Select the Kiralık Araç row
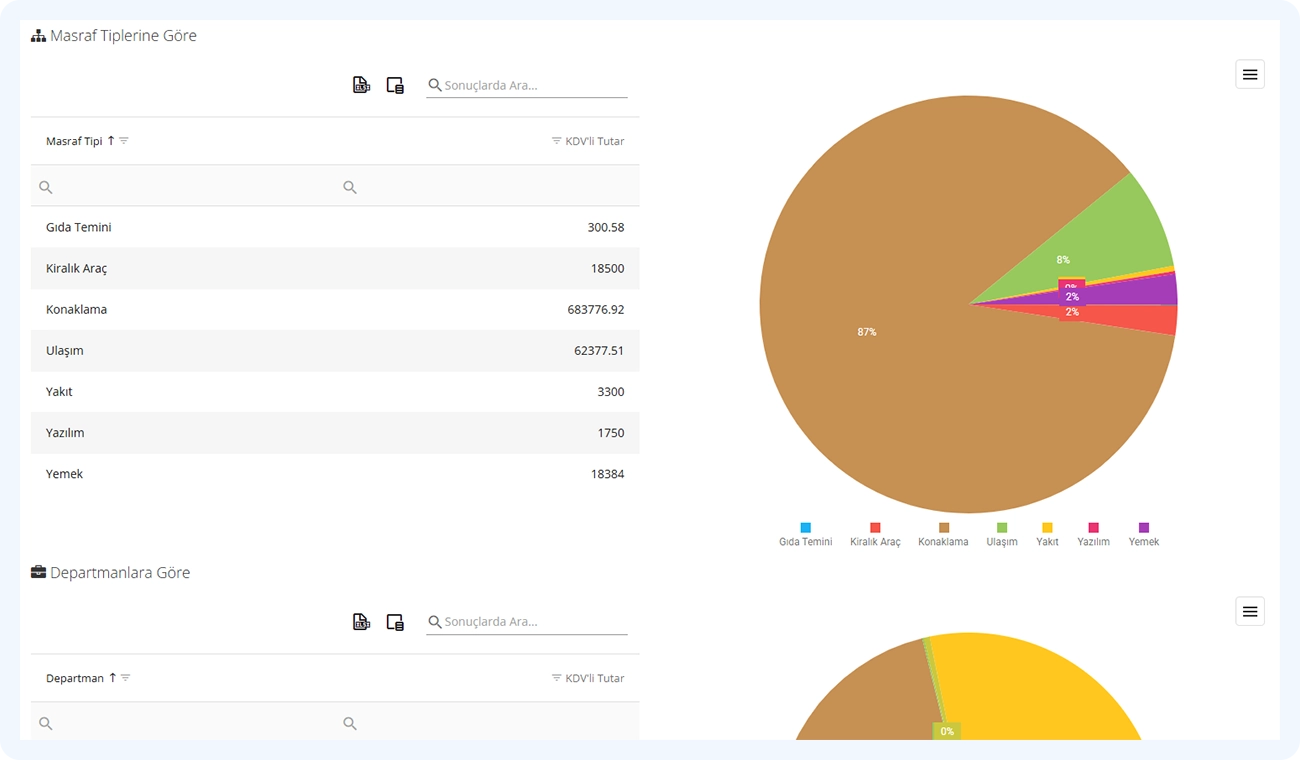 (x=335, y=268)
